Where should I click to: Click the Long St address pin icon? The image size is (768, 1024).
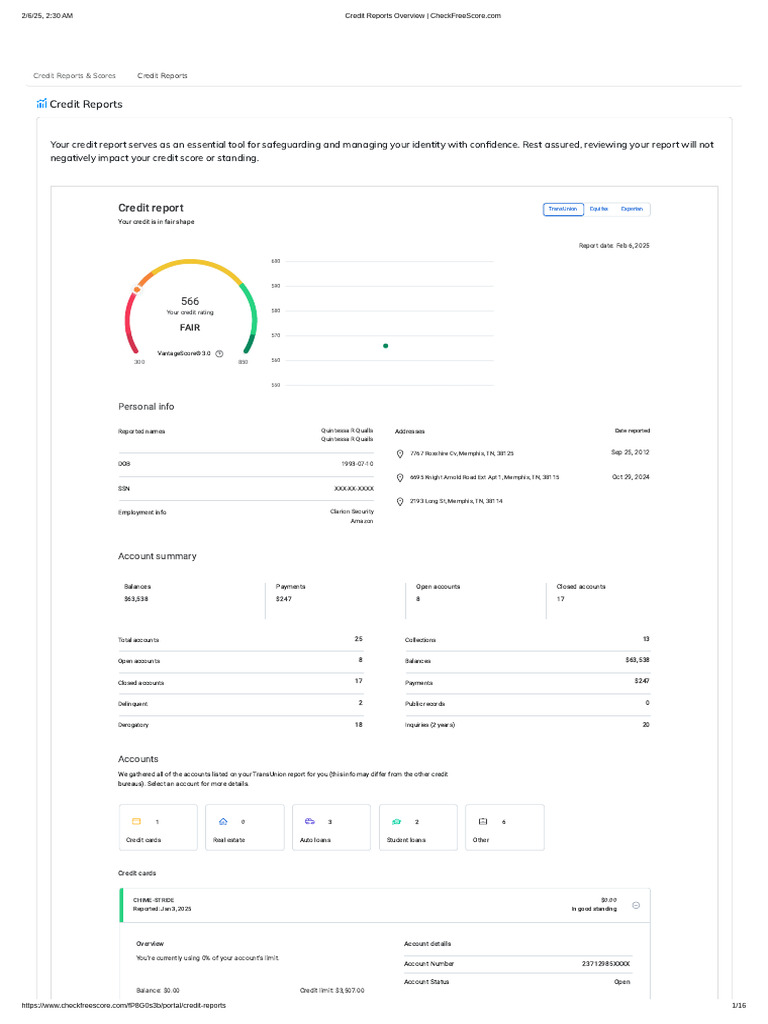[x=400, y=502]
